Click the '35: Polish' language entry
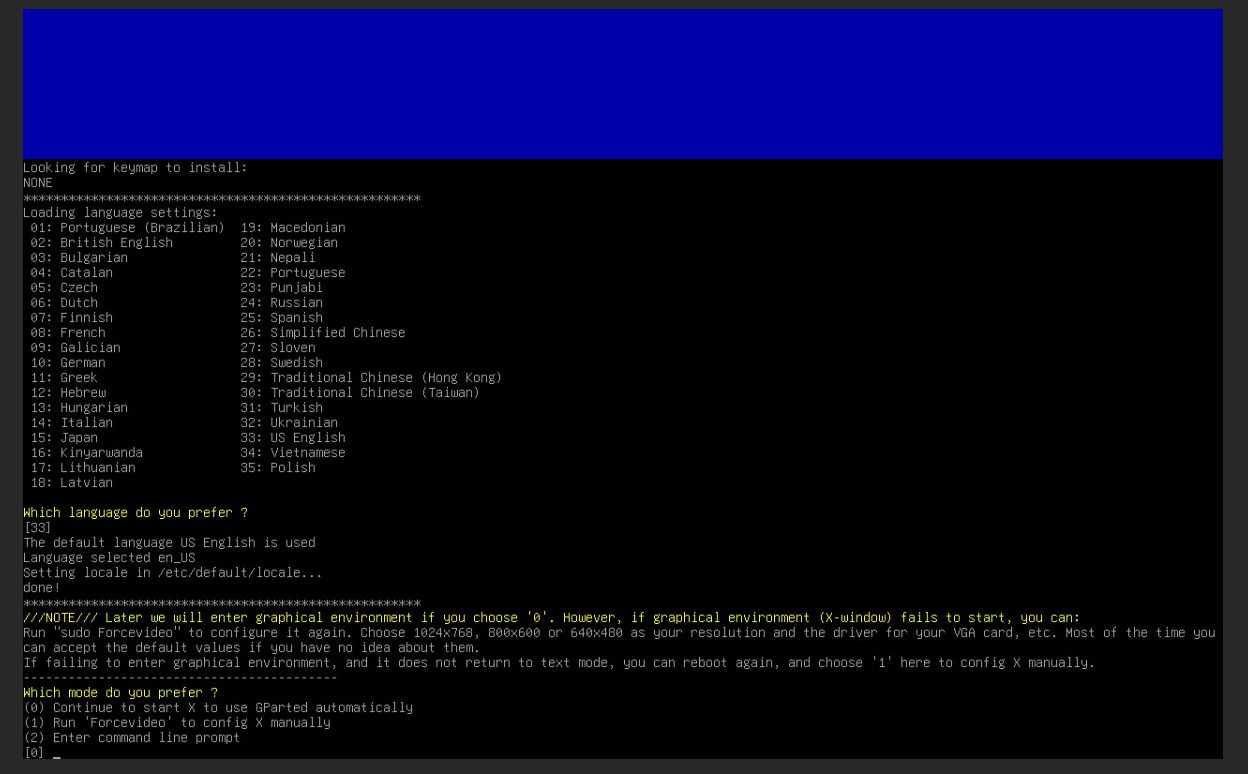The width and height of the screenshot is (1248, 774). 278,468
